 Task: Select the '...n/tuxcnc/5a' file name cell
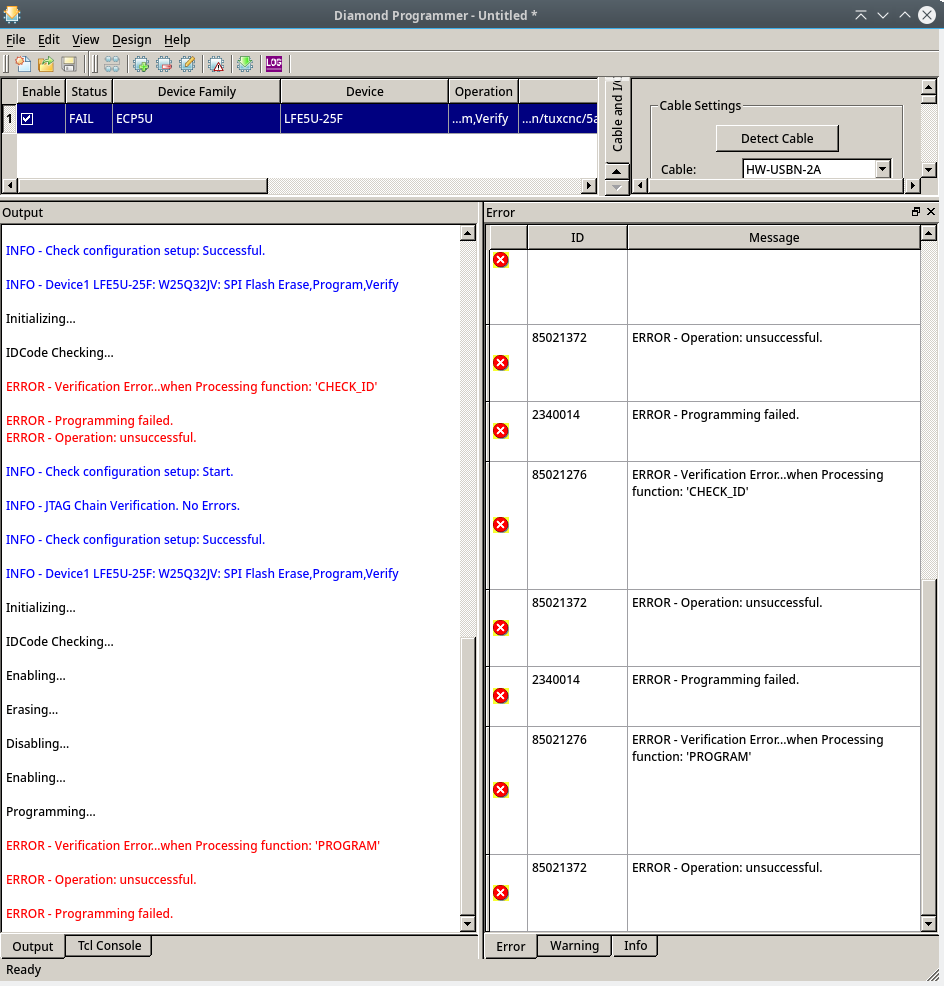tap(558, 119)
